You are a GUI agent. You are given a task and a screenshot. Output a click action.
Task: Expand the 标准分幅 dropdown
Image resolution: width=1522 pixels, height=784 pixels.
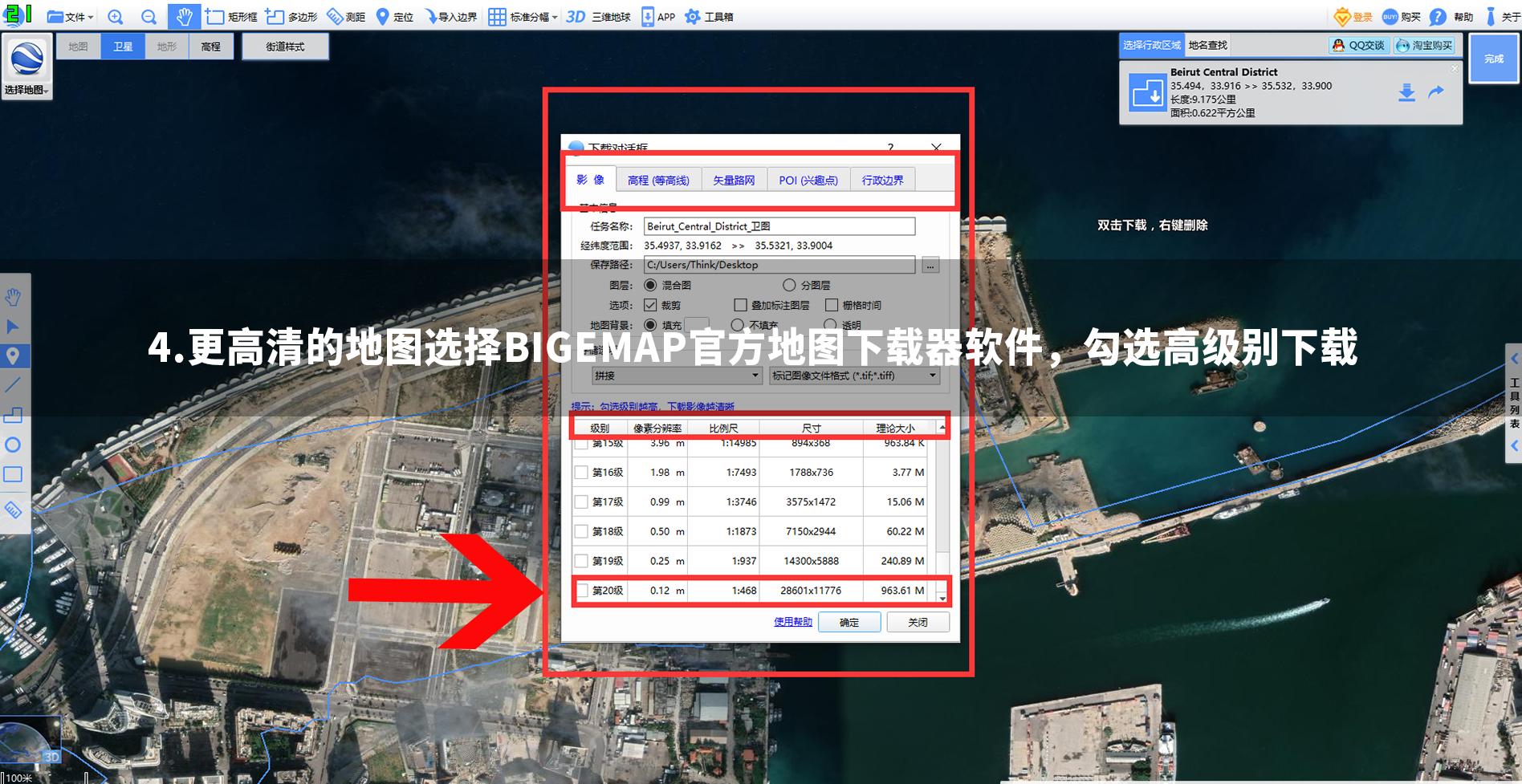coord(553,15)
